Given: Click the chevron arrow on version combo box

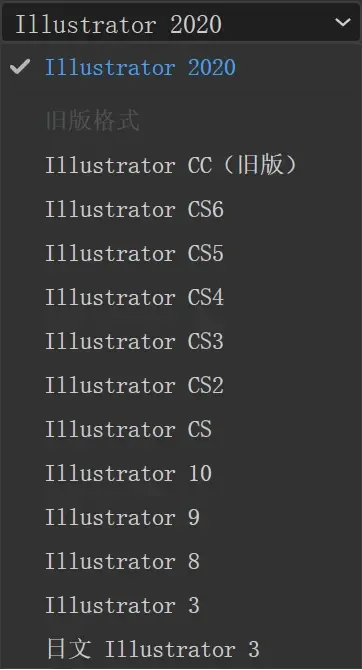Looking at the screenshot, I should point(343,22).
